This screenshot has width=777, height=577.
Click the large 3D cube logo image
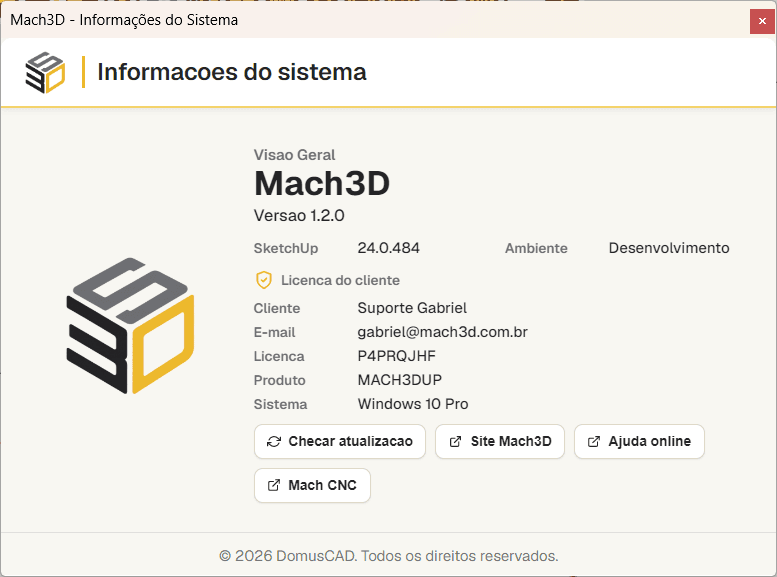[x=130, y=326]
